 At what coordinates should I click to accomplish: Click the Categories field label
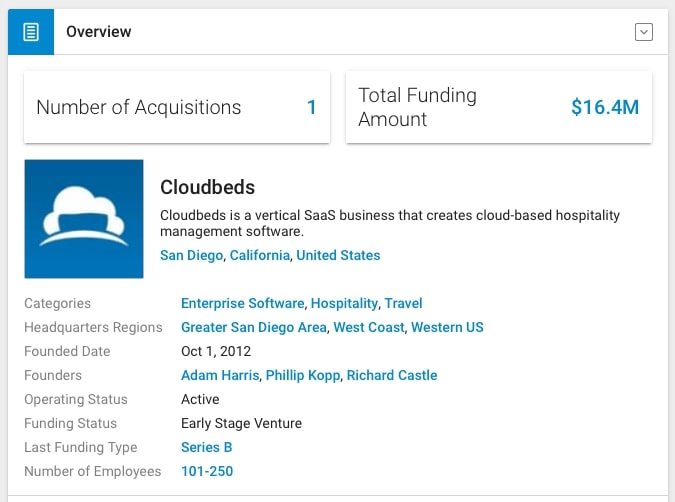pyautogui.click(x=58, y=303)
